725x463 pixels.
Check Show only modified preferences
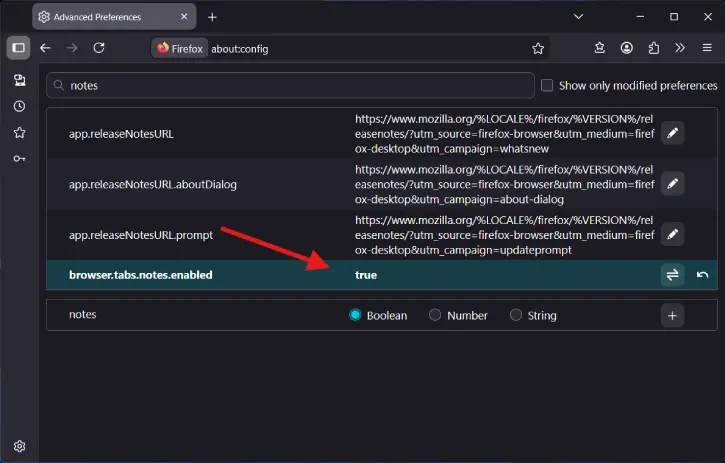547,86
